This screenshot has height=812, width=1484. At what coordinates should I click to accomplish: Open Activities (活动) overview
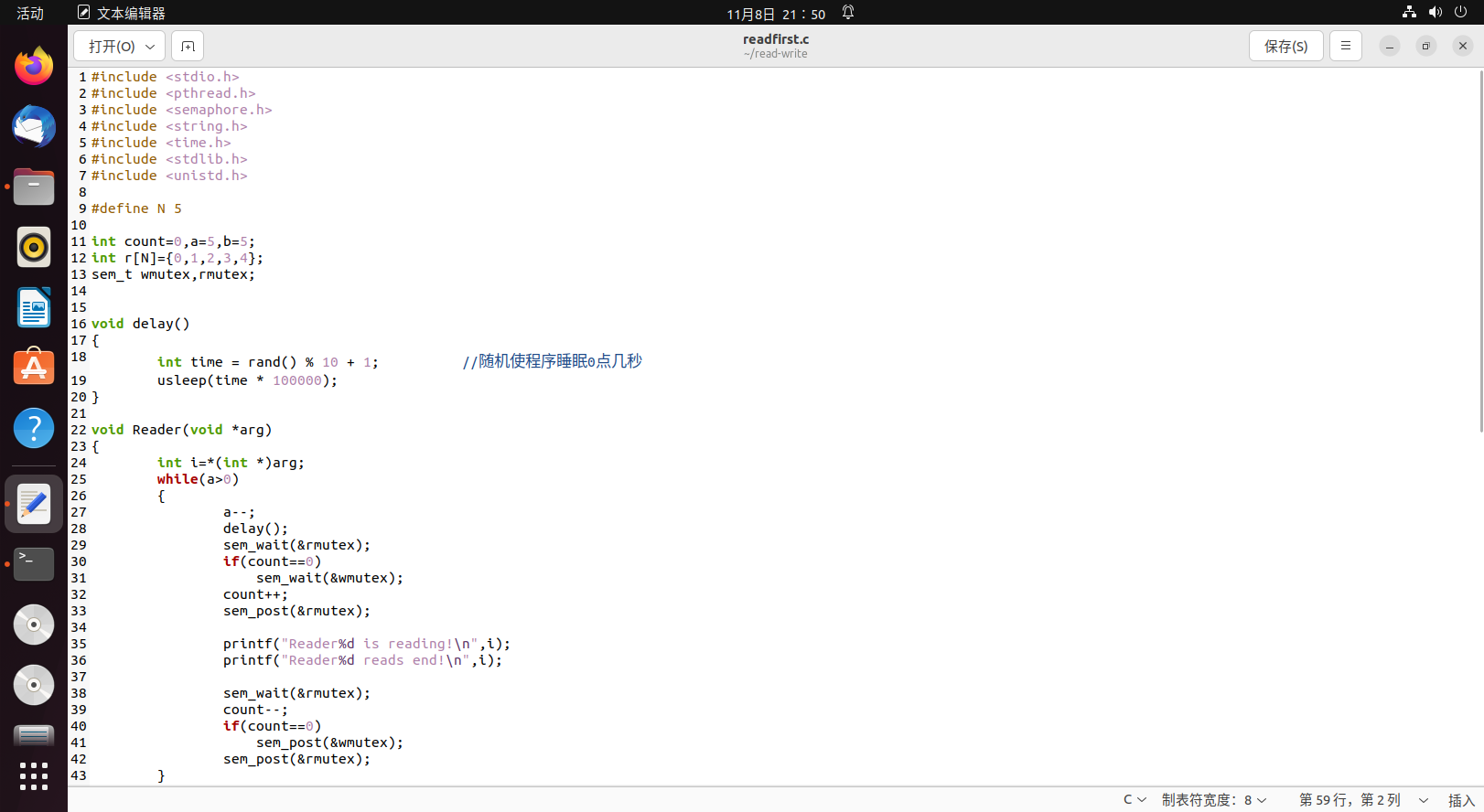[x=30, y=13]
